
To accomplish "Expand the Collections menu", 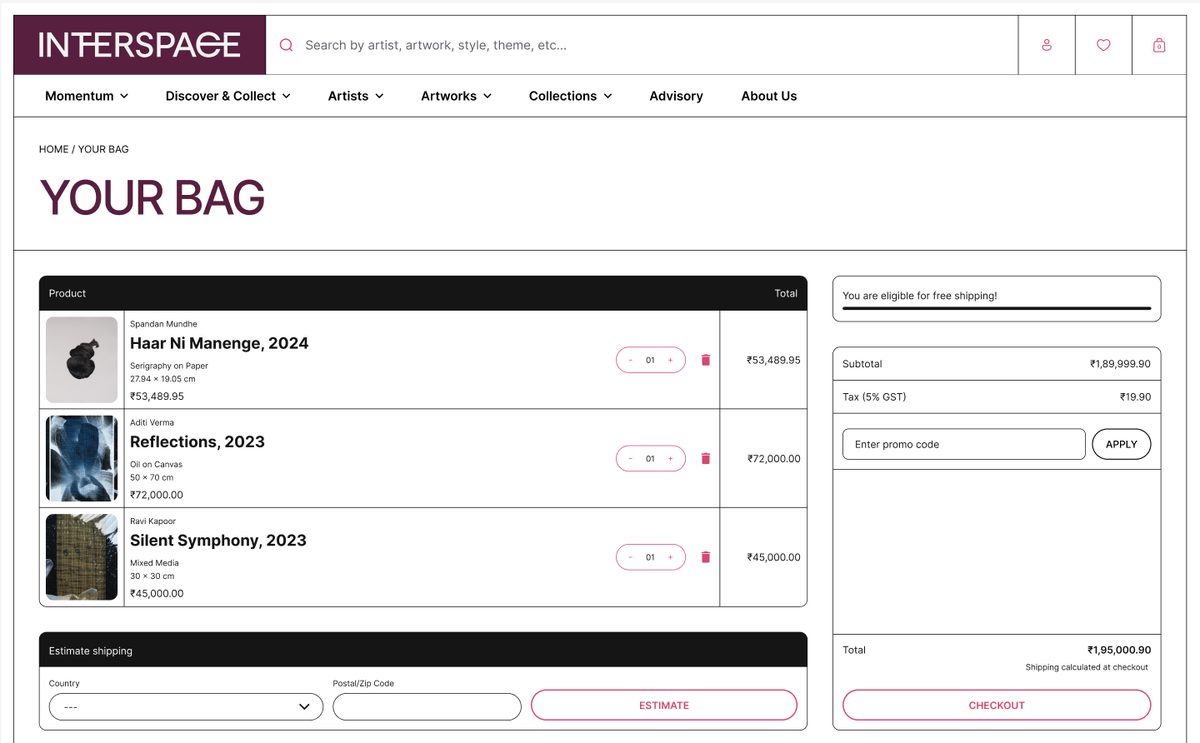I will pyautogui.click(x=570, y=96).
